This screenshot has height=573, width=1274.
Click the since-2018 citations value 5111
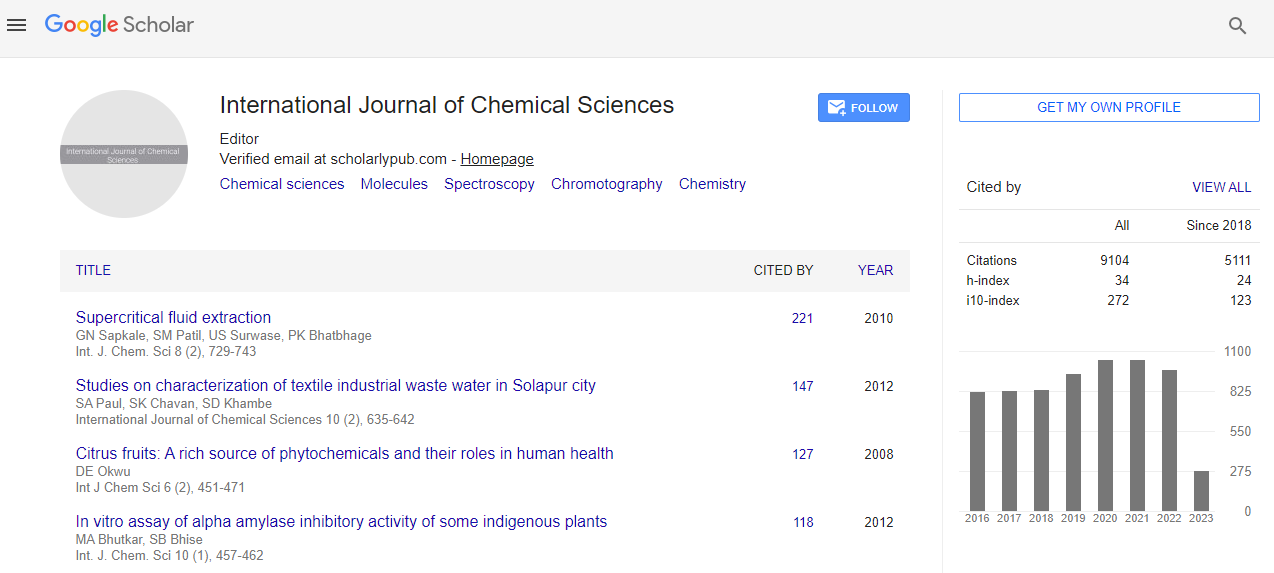point(1237,260)
